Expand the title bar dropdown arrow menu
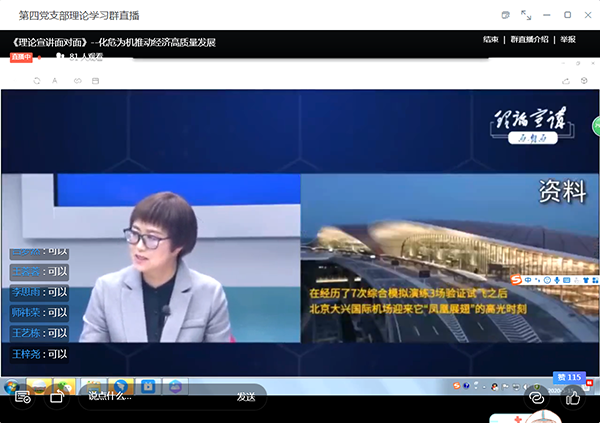The width and height of the screenshot is (600, 423). pyautogui.click(x=526, y=14)
